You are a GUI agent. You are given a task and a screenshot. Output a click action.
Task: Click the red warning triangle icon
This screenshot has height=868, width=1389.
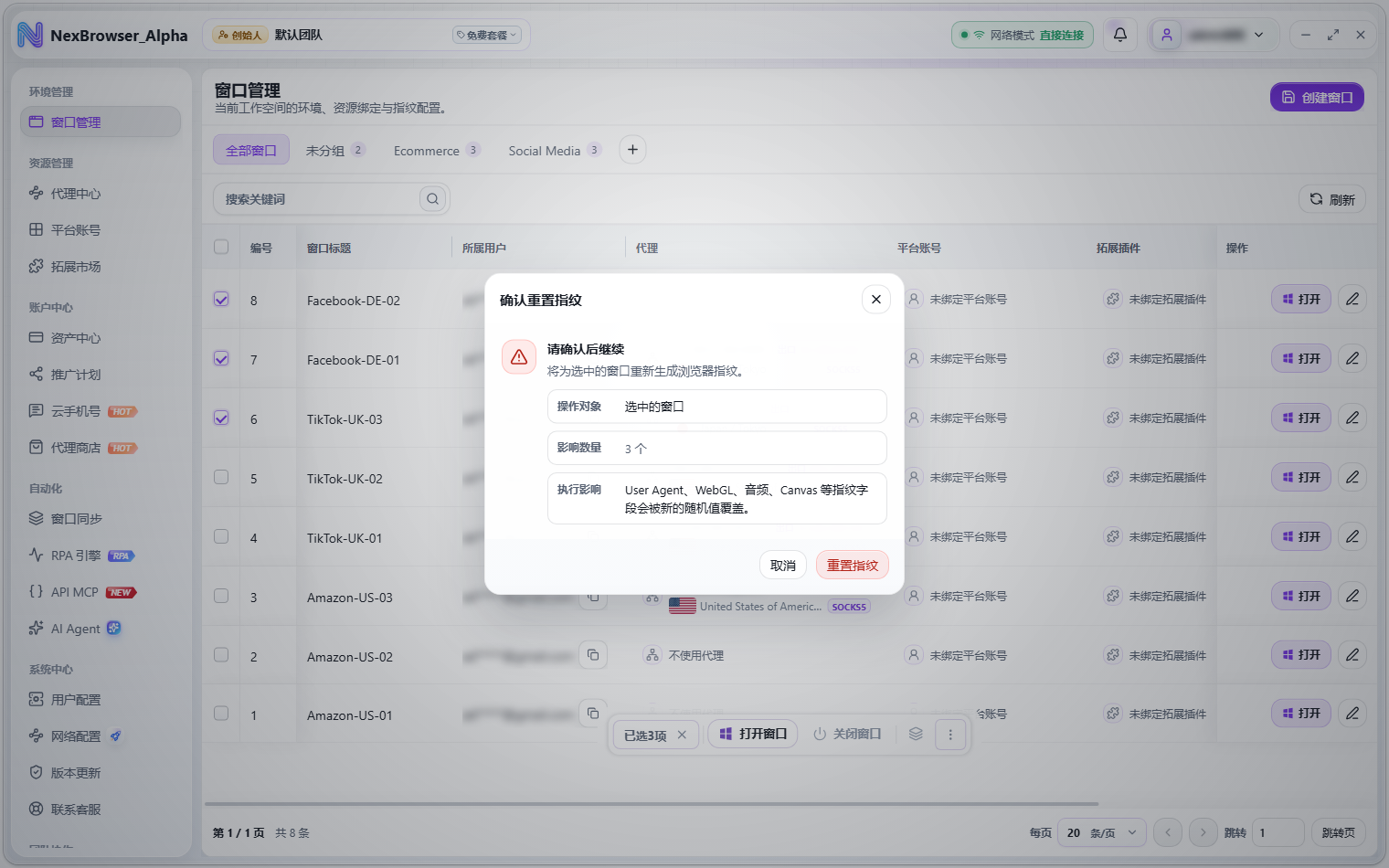click(x=519, y=357)
